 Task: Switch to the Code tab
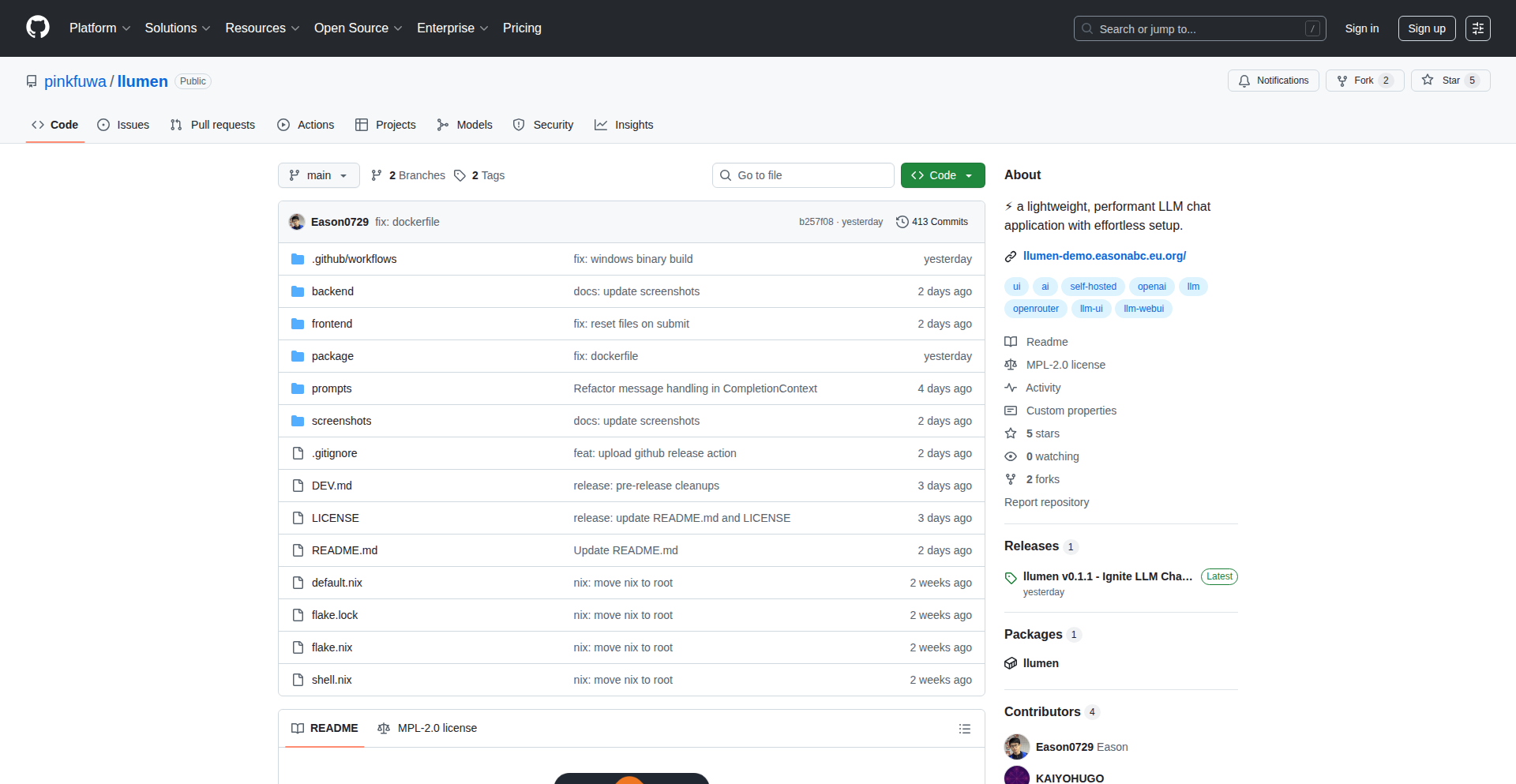[54, 125]
